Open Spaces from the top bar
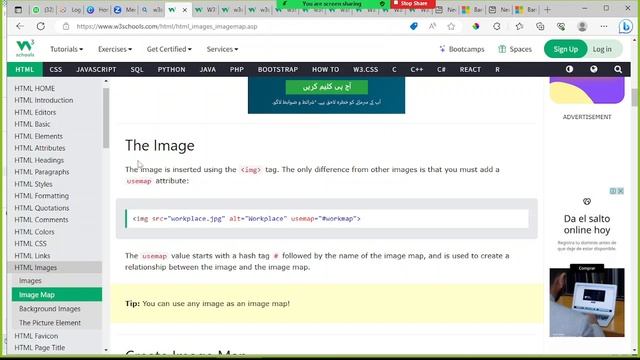 515,49
